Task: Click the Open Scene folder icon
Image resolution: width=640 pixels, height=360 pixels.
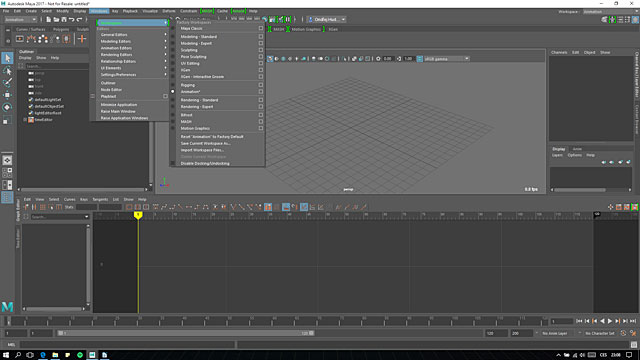Action: pos(56,20)
